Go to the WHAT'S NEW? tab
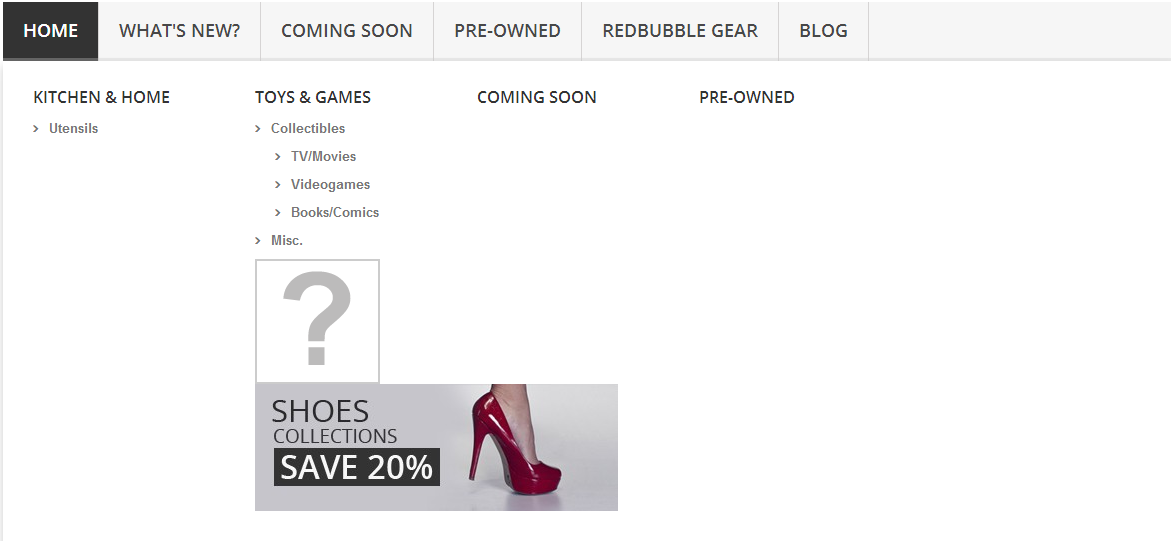Screen dimensions: 1171x541 [179, 31]
